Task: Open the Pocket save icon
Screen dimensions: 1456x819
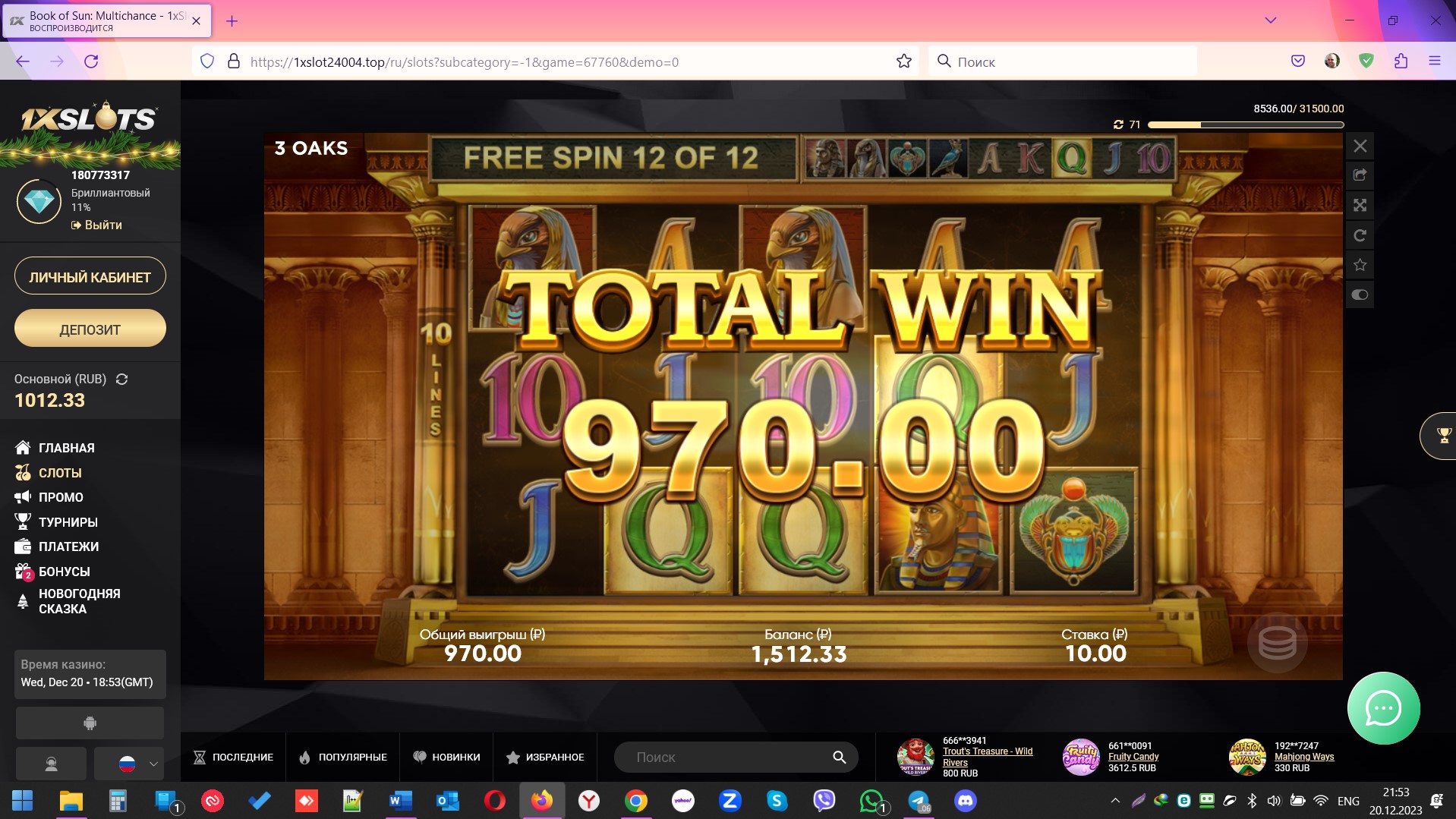Action: tap(1298, 61)
